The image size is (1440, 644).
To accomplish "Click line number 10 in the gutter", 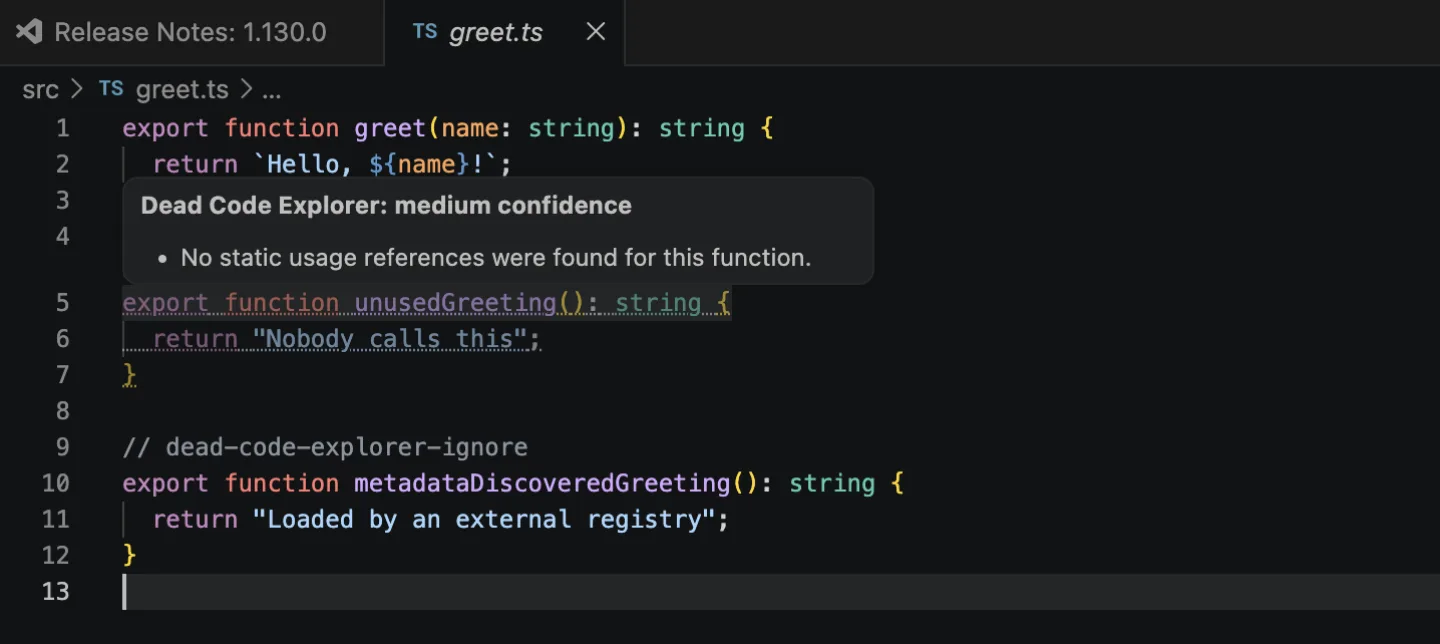I will [56, 483].
